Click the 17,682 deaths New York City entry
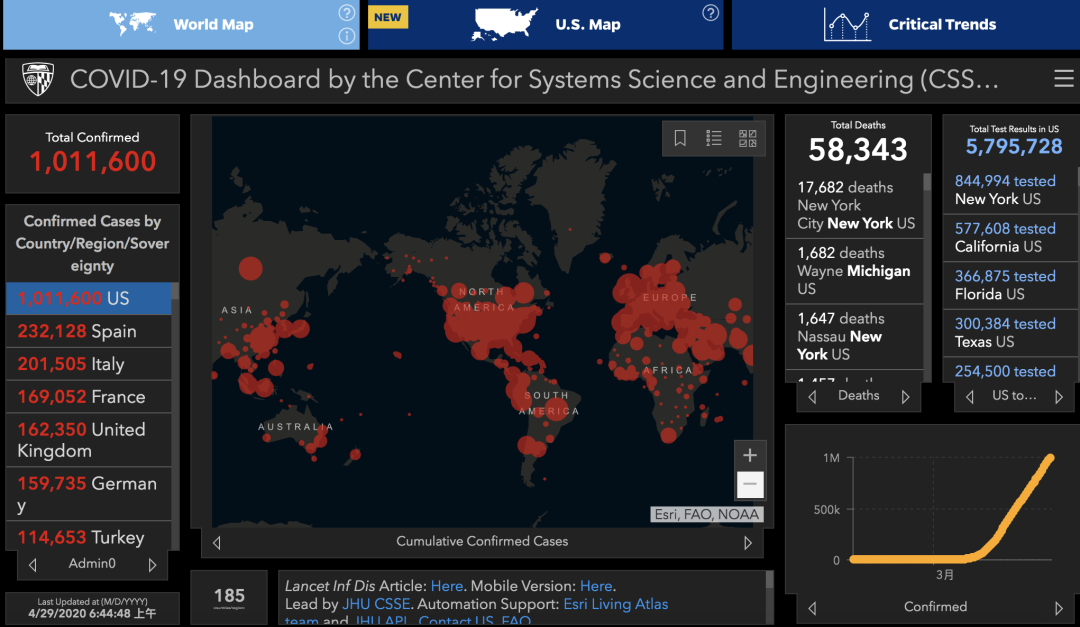The width and height of the screenshot is (1080, 627). point(854,205)
